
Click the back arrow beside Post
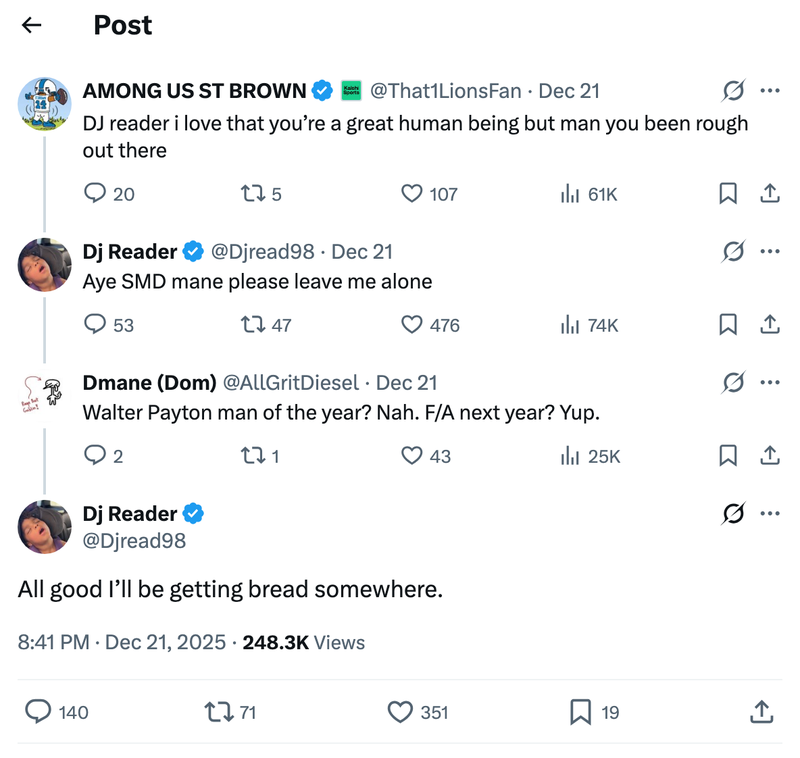click(x=32, y=25)
